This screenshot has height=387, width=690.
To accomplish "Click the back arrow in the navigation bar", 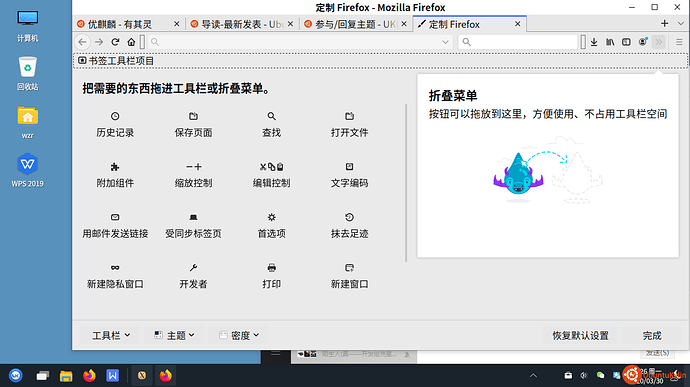I will [x=82, y=42].
